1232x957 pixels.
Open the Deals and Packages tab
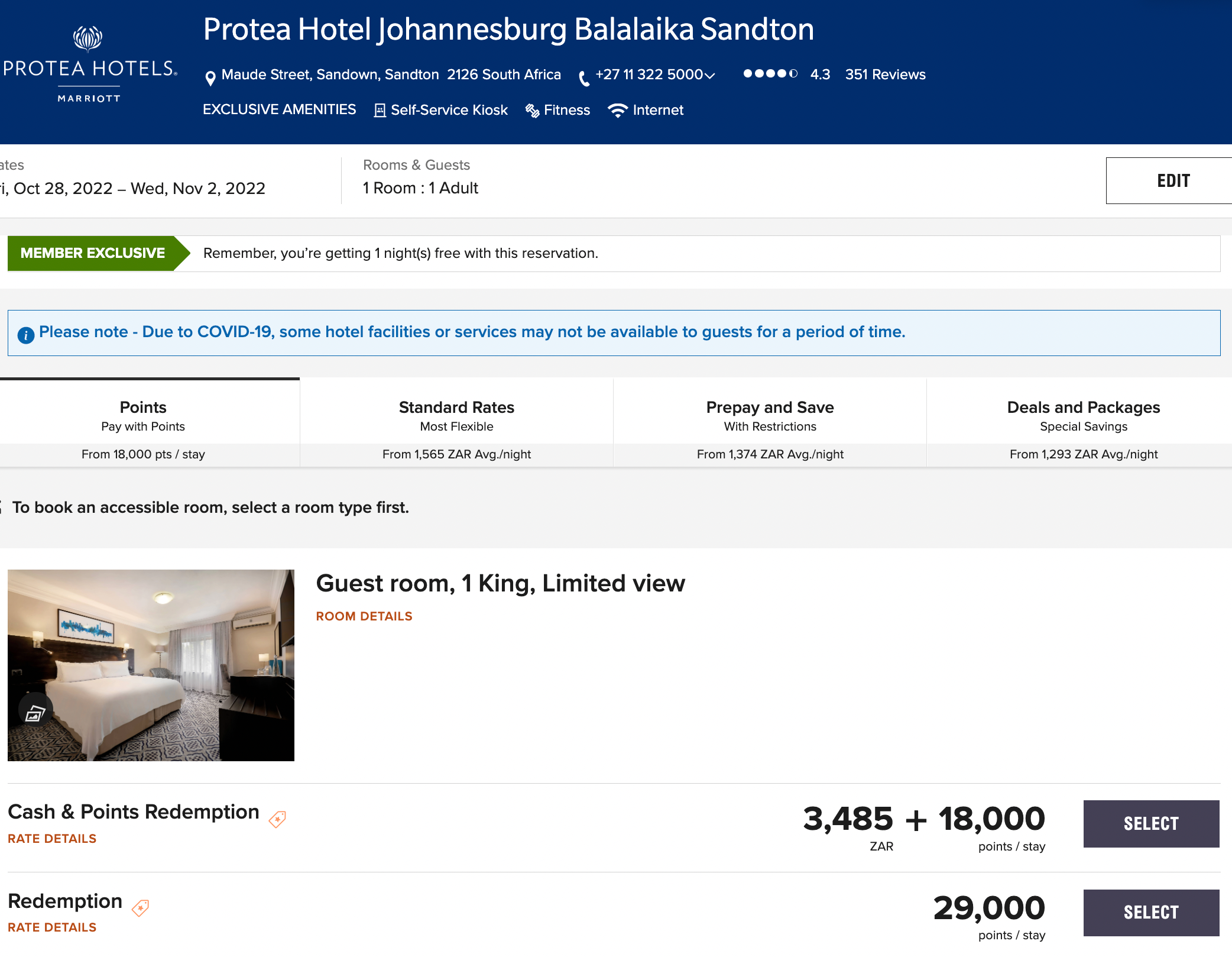pyautogui.click(x=1082, y=415)
